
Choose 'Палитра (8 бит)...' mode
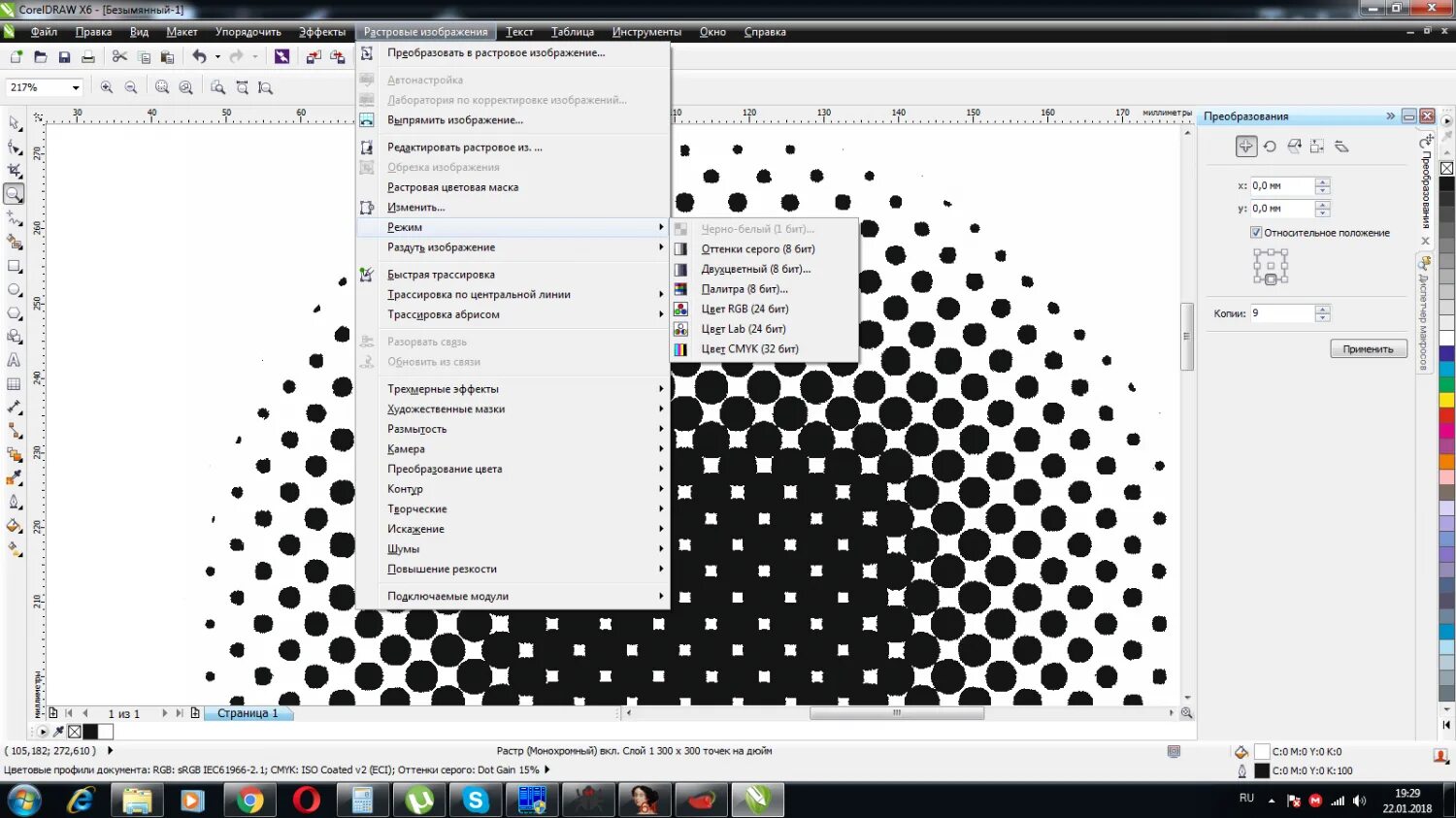coord(764,289)
